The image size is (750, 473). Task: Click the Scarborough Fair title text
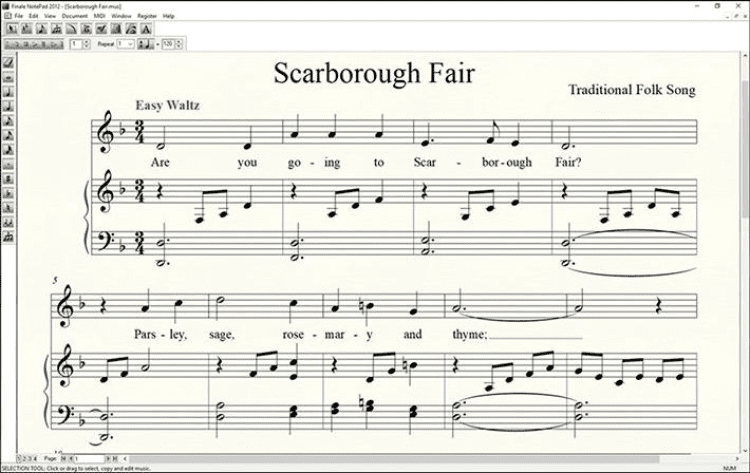[x=374, y=73]
